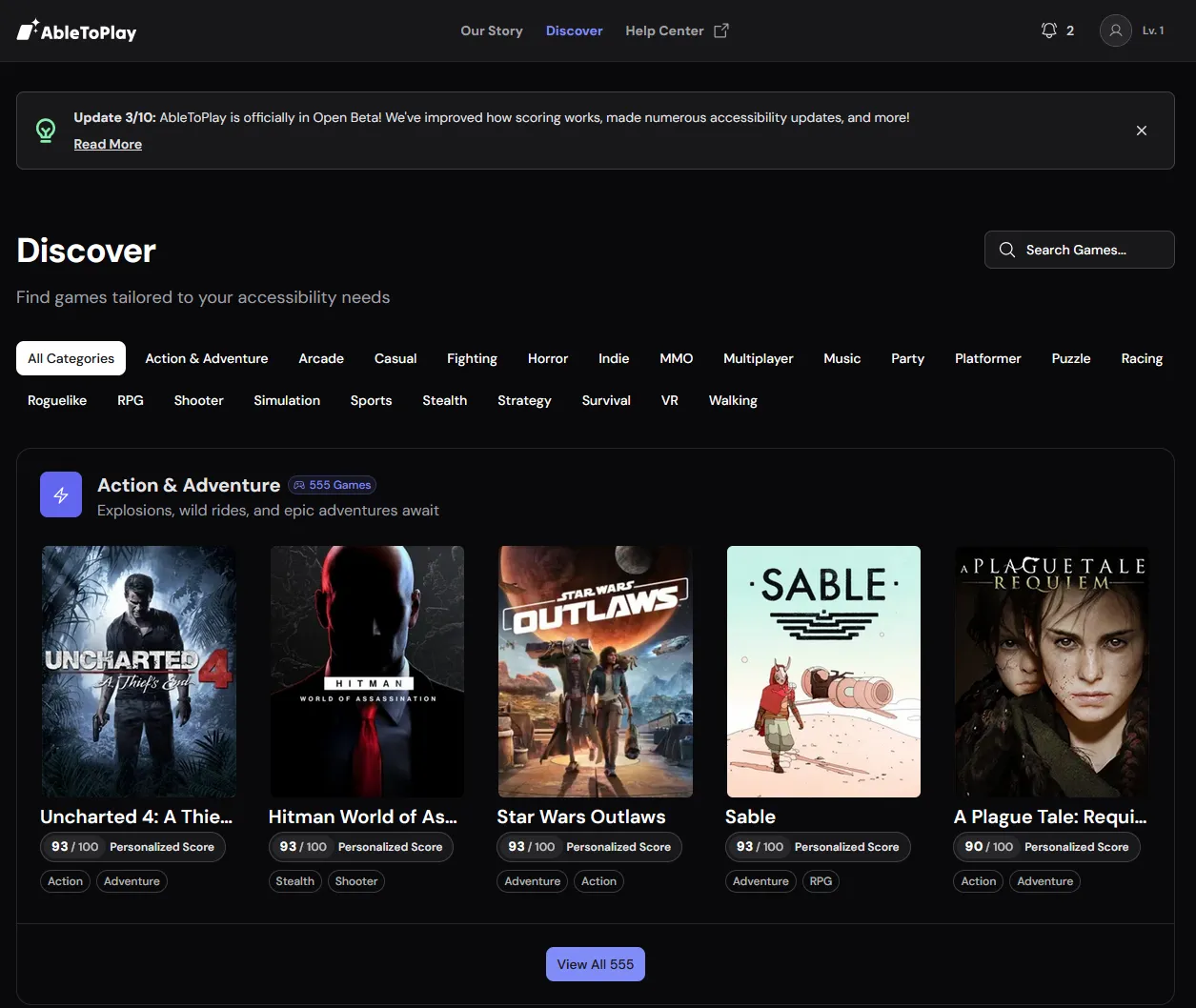The height and width of the screenshot is (1008, 1196).
Task: Open A Plague Tale Requiem cover
Action: pos(1052,672)
